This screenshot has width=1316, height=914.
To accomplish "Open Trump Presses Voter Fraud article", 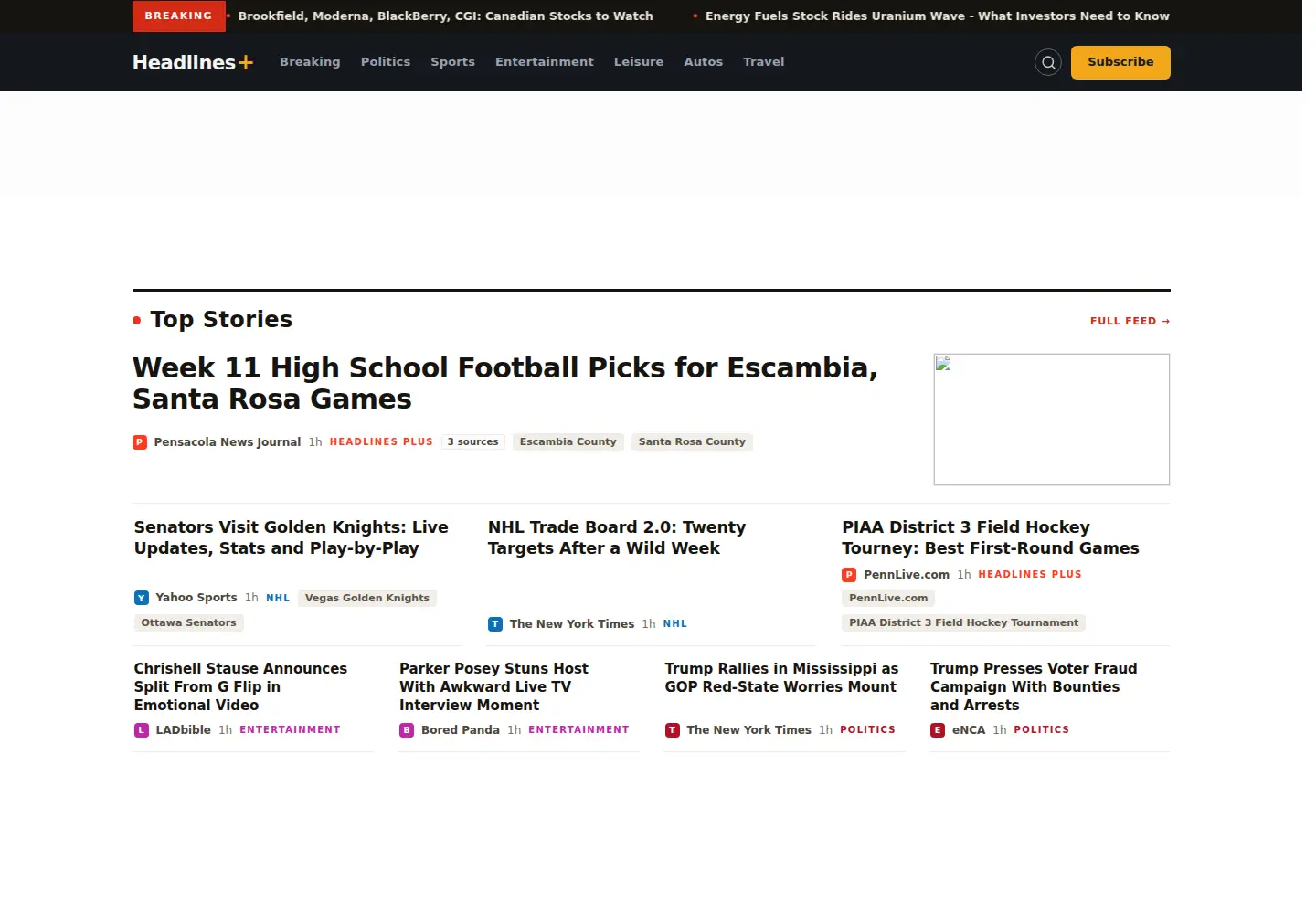I will pos(1034,687).
